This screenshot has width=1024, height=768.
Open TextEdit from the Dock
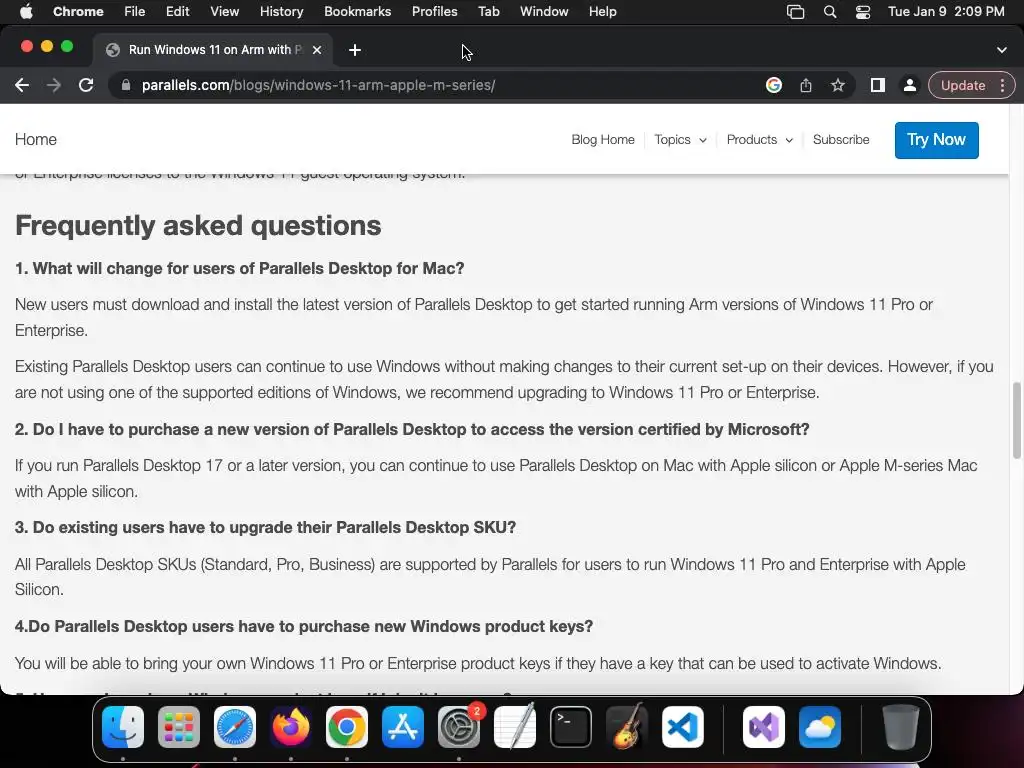tap(515, 727)
